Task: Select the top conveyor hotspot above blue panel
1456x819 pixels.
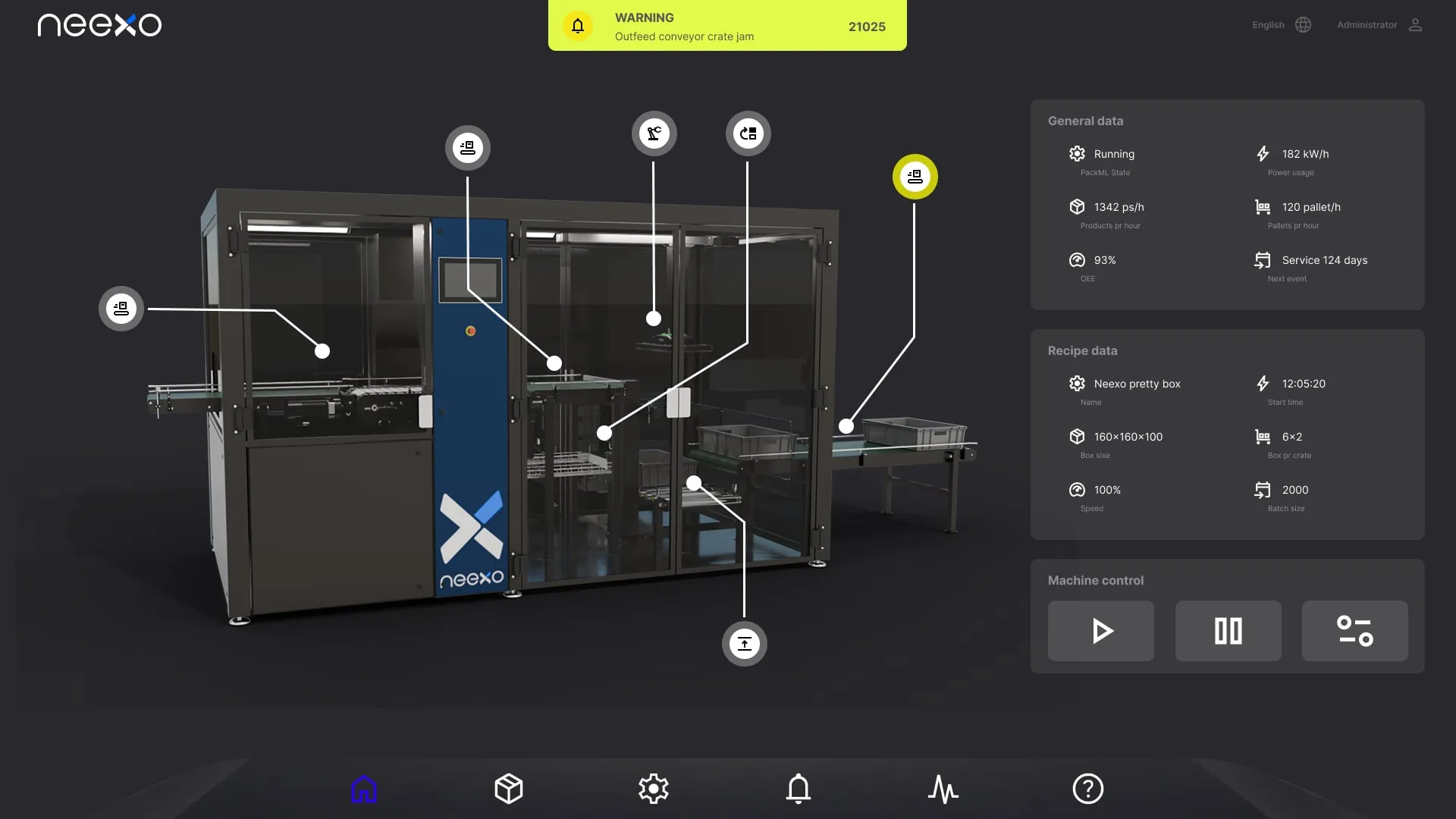Action: 468,148
